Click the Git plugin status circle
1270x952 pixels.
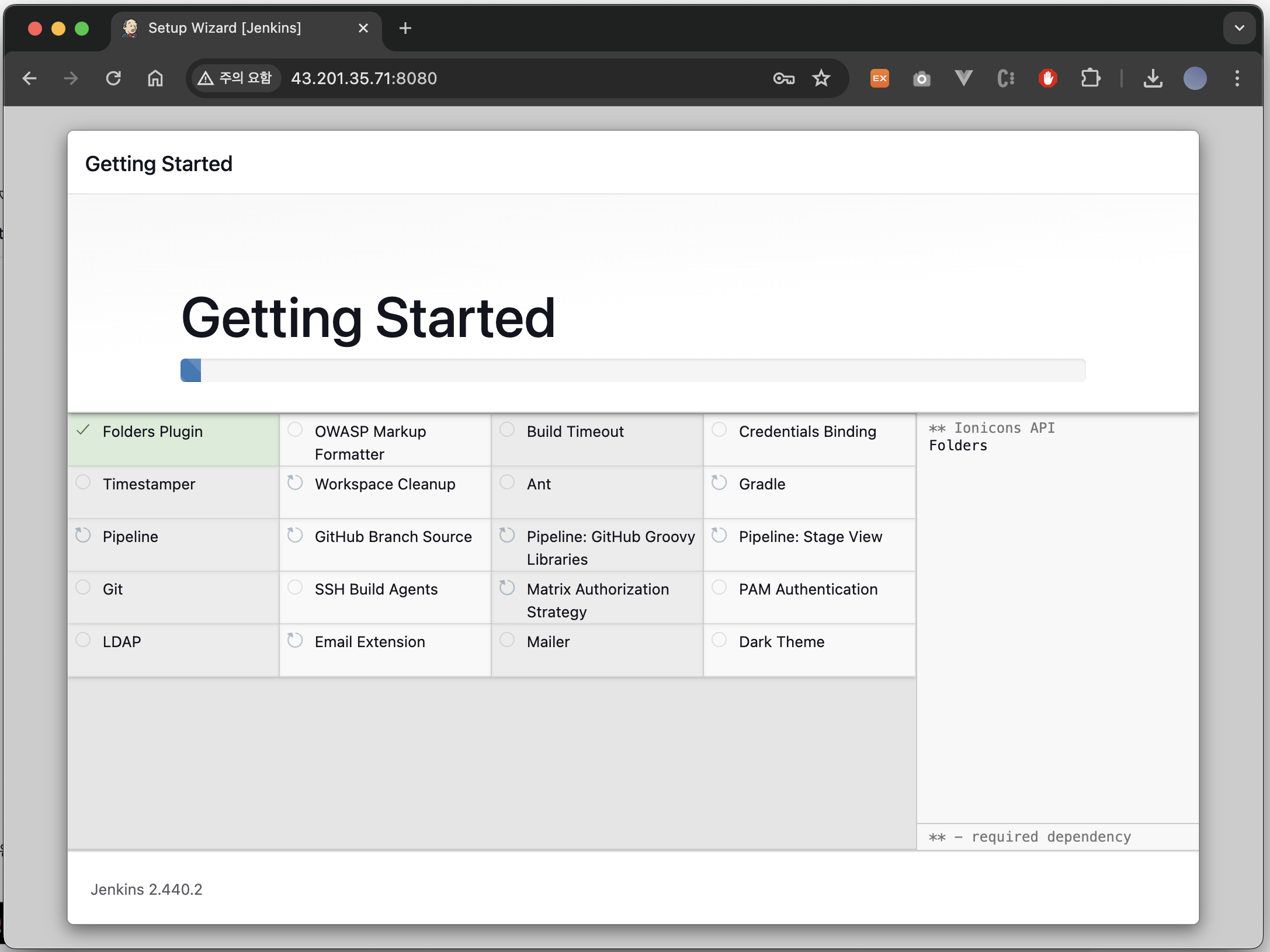point(84,588)
